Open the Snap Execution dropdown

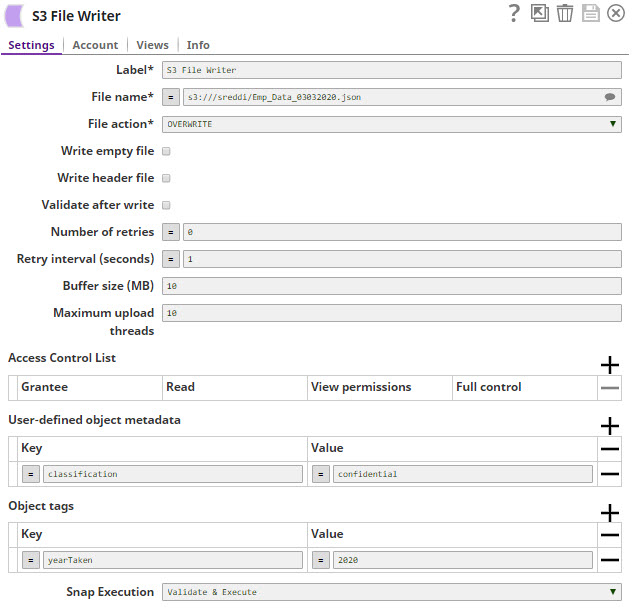coord(391,592)
